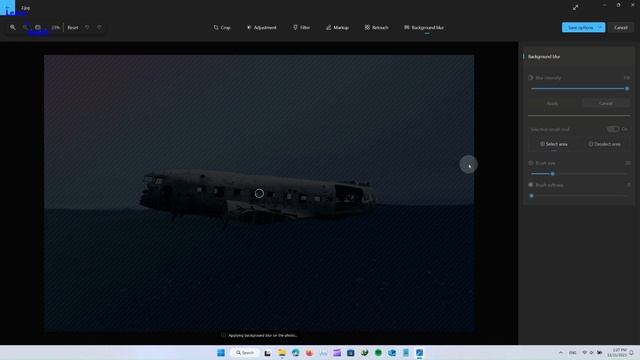The width and height of the screenshot is (640, 360).
Task: Zoom out with the magnifier minus icon
Action: point(25,27)
